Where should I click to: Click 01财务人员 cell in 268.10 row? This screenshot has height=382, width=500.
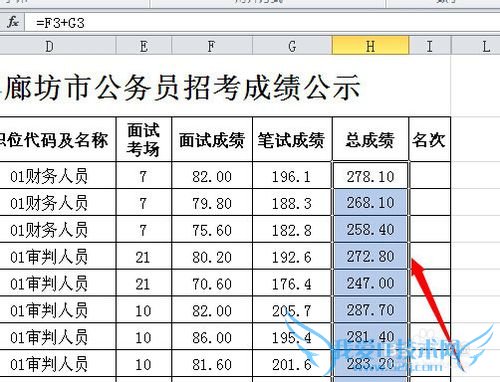coord(58,202)
